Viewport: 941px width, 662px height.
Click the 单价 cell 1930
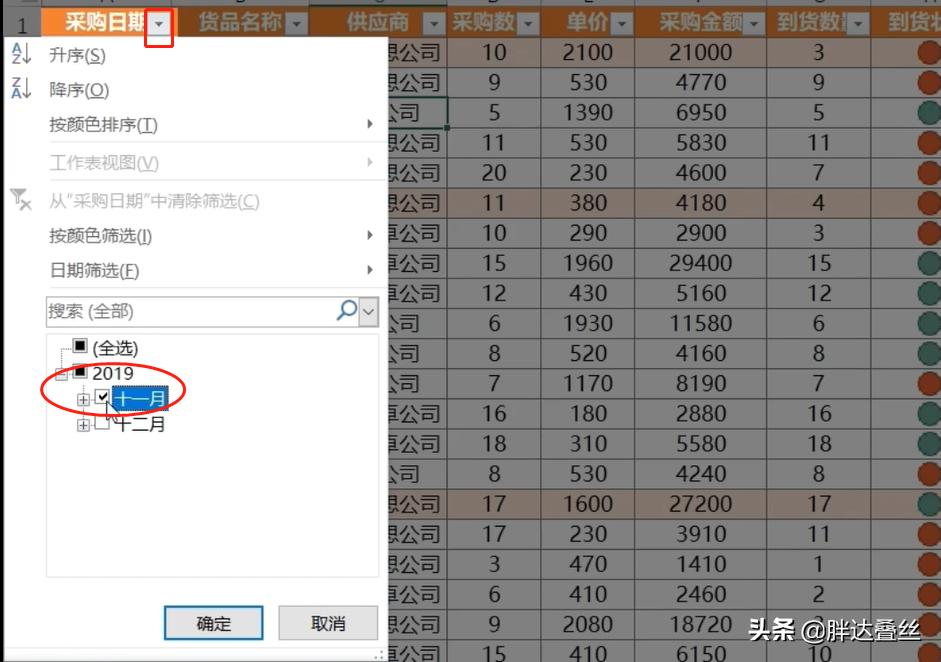coord(588,323)
